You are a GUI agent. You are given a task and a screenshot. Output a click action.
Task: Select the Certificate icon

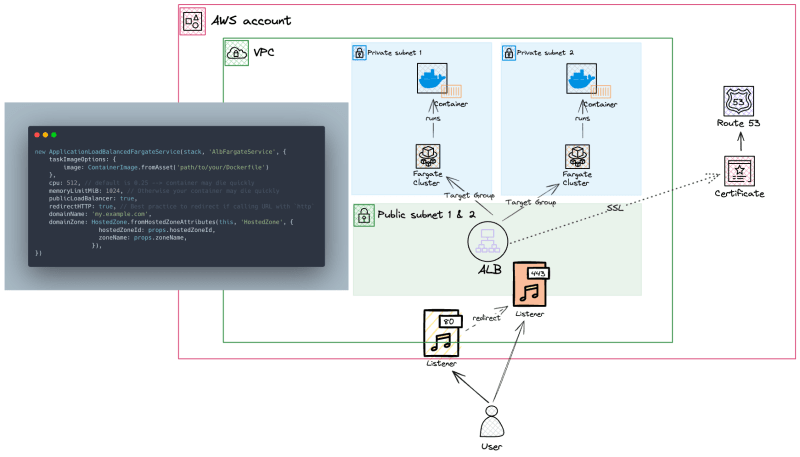pyautogui.click(x=739, y=171)
